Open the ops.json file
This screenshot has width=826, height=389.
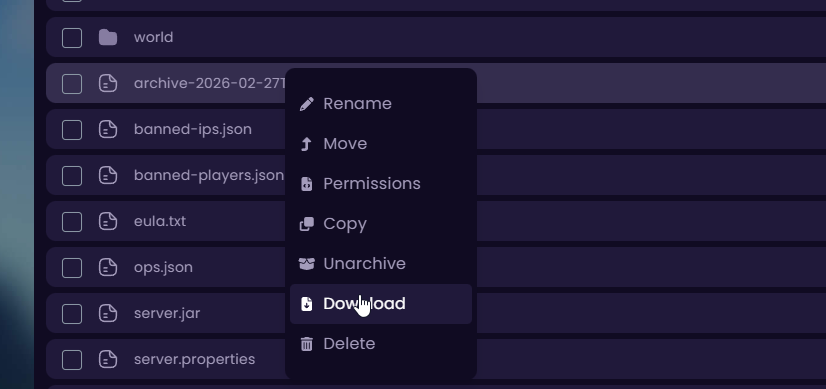click(163, 267)
